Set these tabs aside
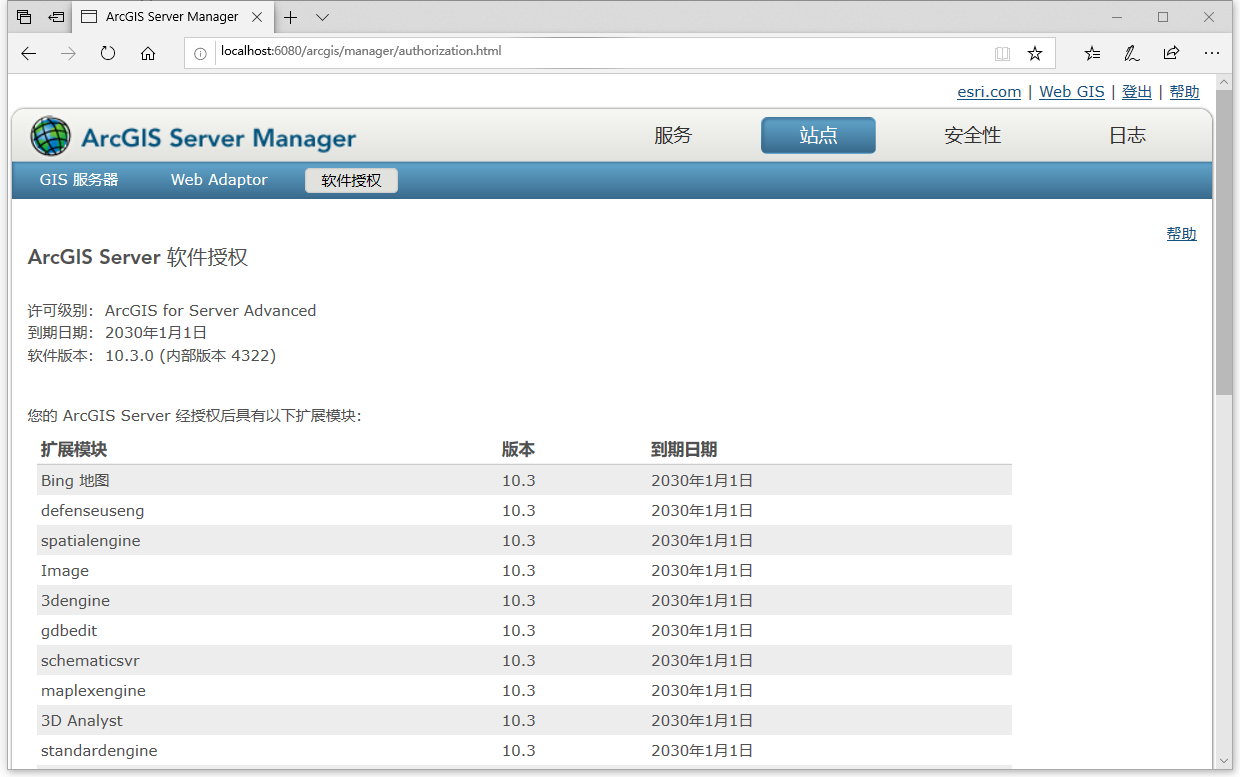 pos(57,17)
